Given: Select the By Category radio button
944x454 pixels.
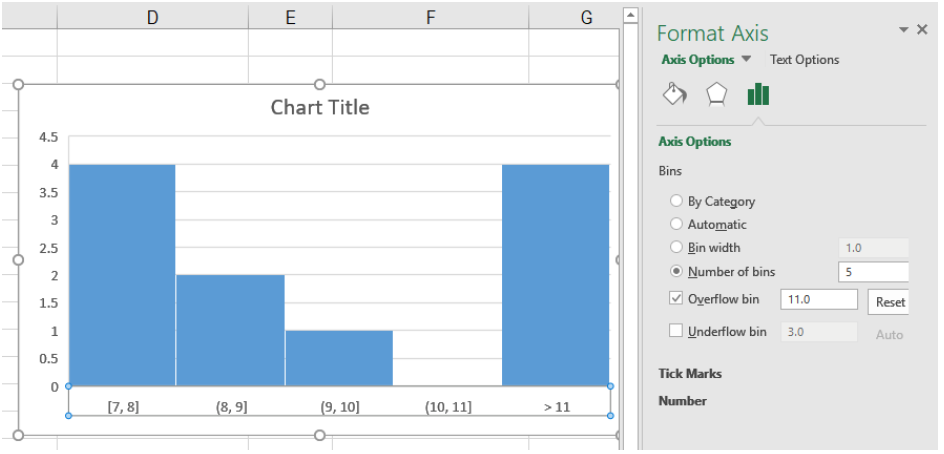Looking at the screenshot, I should pyautogui.click(x=676, y=201).
